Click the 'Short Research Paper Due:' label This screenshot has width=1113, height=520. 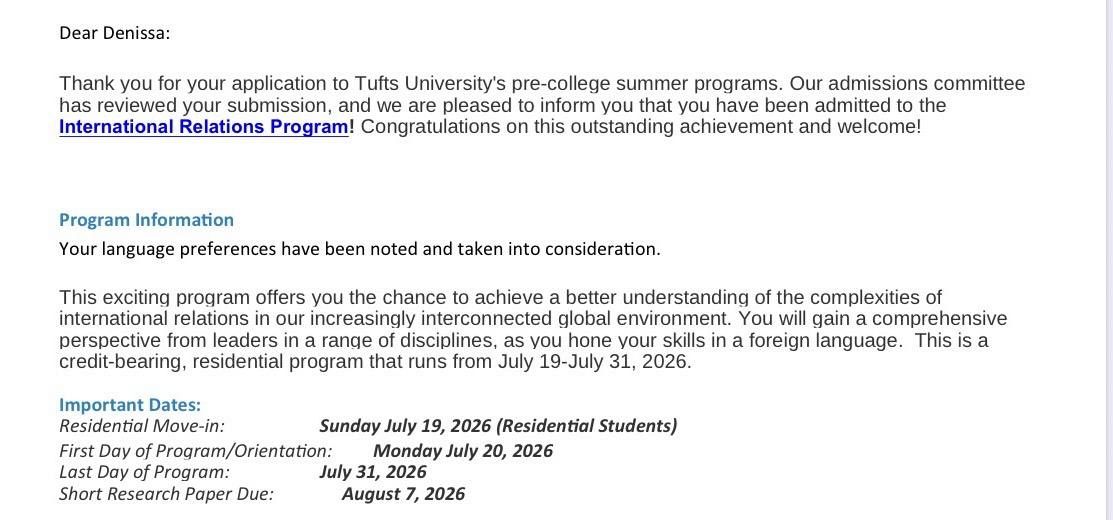coord(166,494)
